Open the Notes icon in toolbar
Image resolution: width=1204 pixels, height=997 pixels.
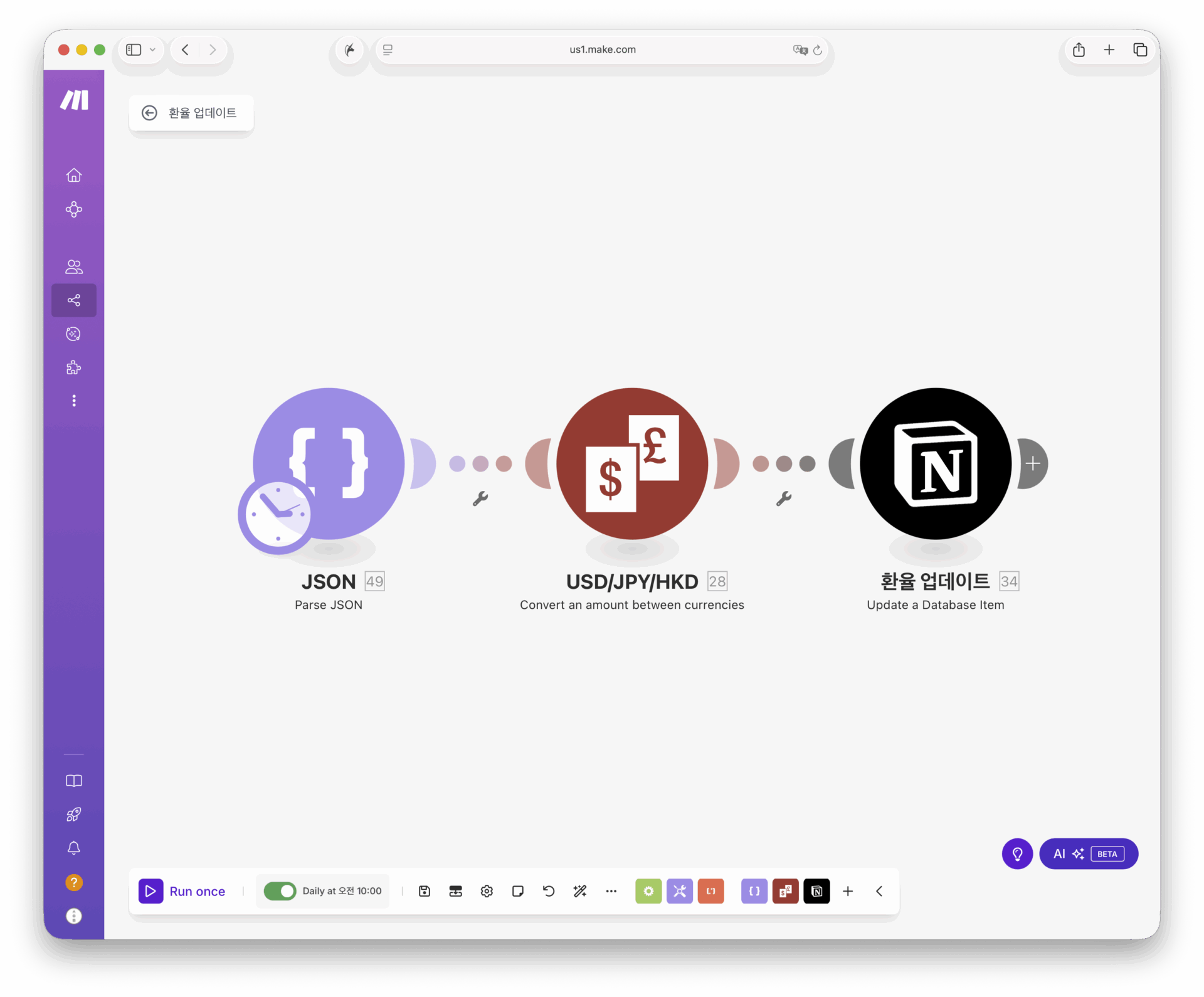pos(518,891)
